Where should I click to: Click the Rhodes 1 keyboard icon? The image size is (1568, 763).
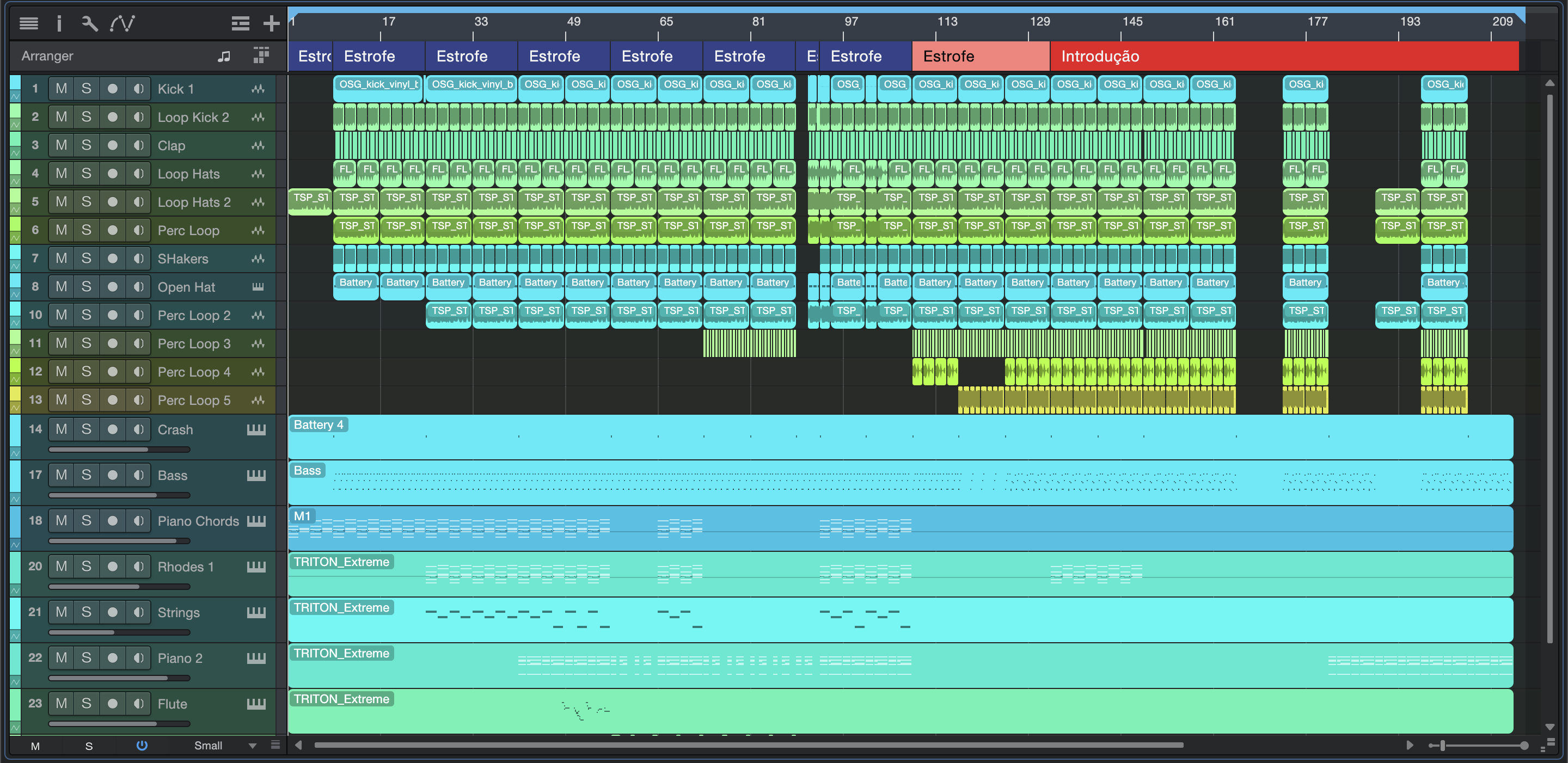pos(256,567)
